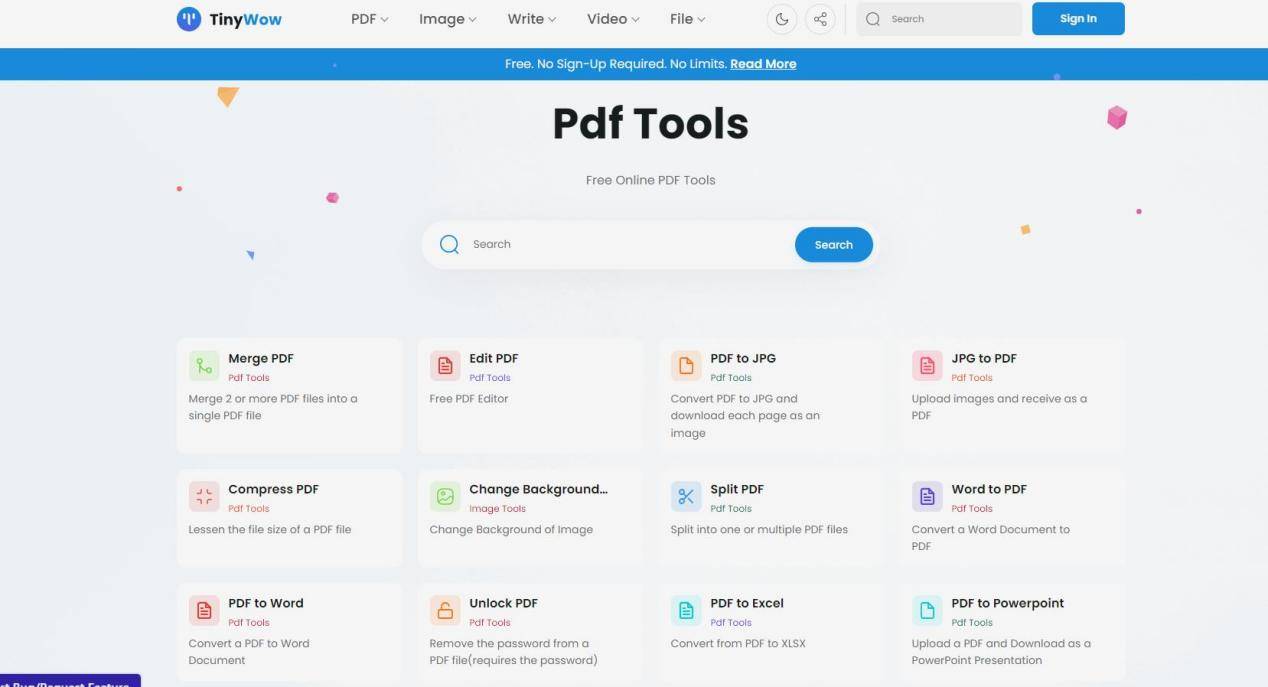Click the Sign In button
Viewport: 1268px width, 687px height.
[1077, 19]
